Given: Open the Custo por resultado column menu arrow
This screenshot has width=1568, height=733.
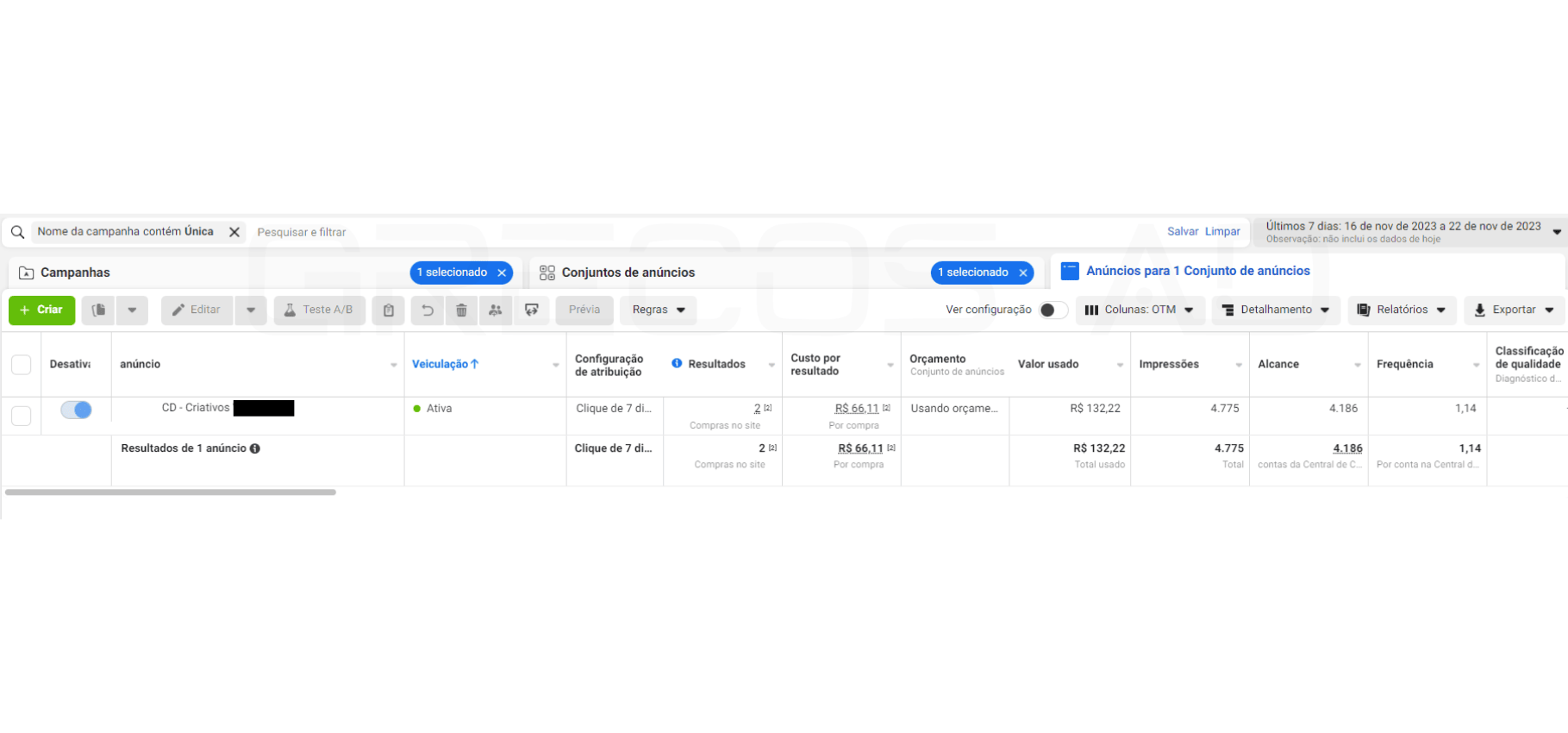Looking at the screenshot, I should 890,365.
